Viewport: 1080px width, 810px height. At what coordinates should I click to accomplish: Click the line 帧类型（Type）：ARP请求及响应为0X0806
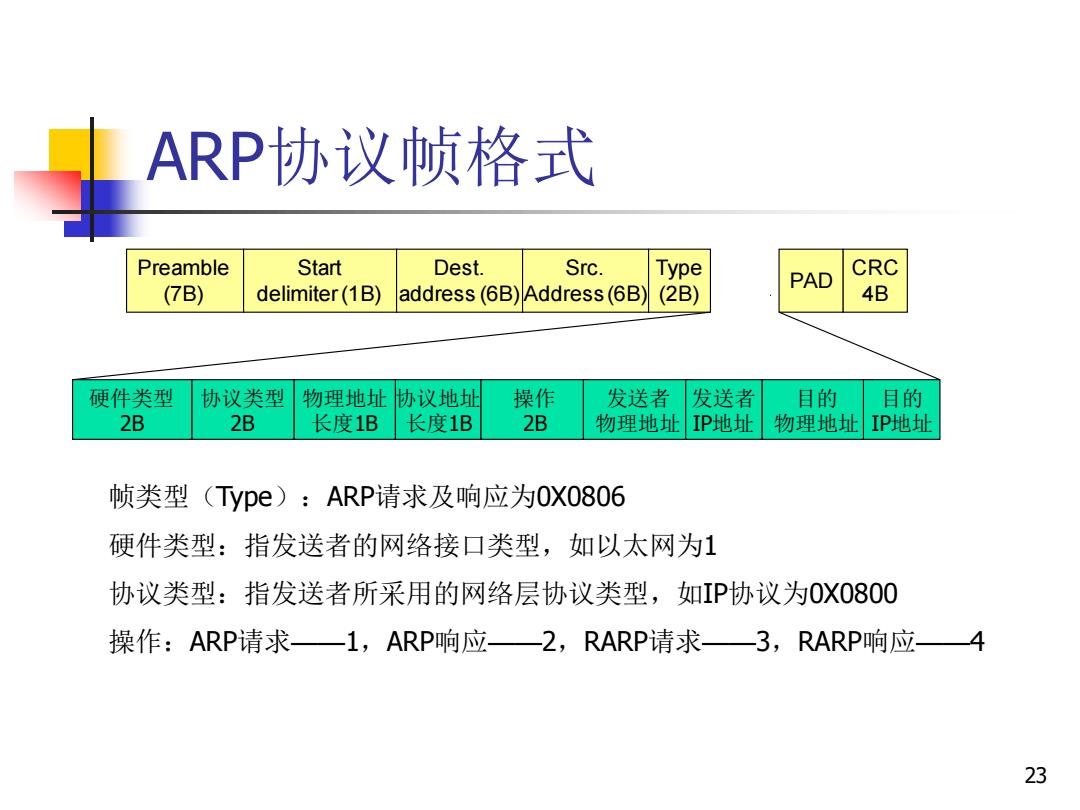pos(367,497)
